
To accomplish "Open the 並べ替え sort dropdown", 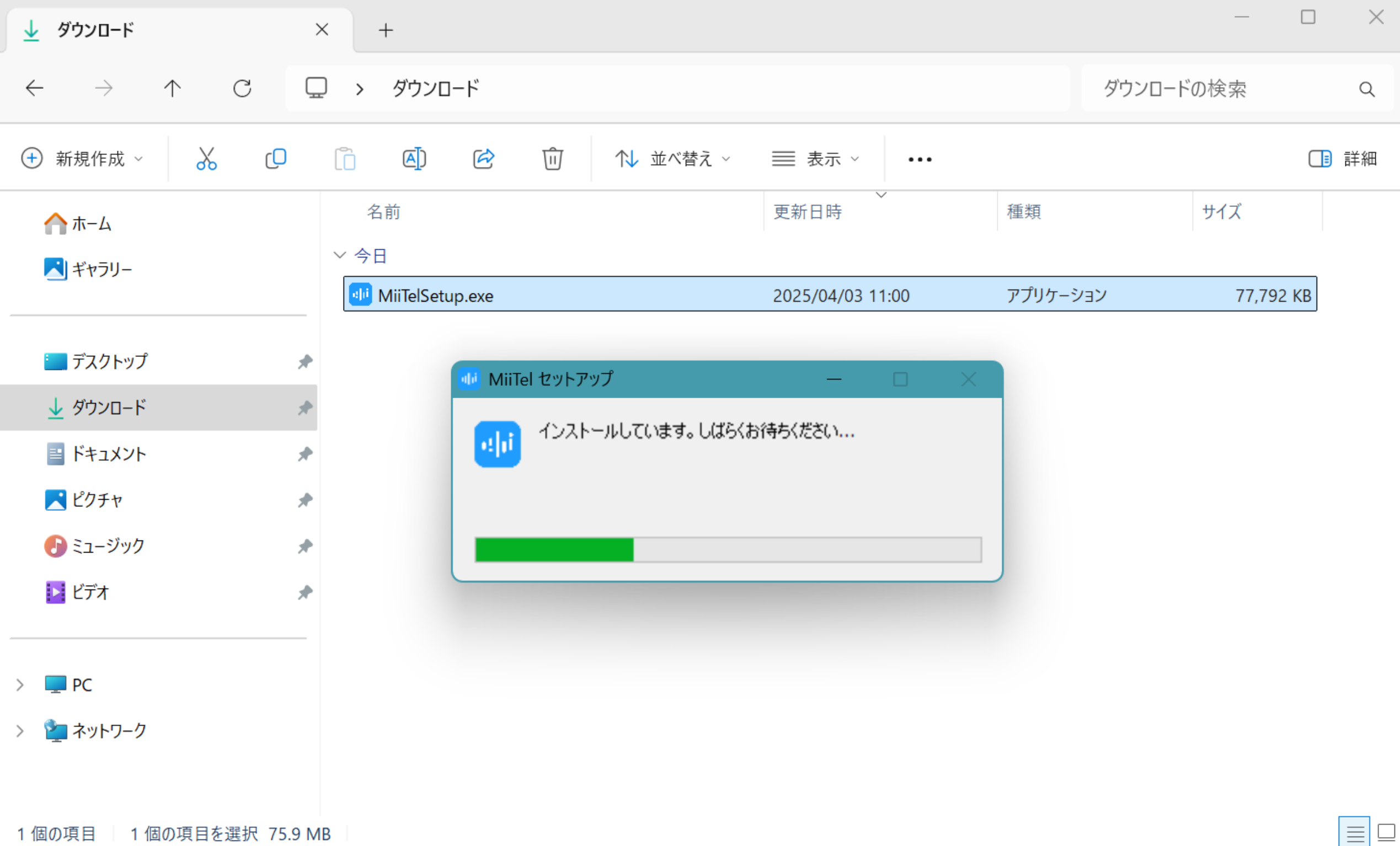I will pyautogui.click(x=673, y=158).
